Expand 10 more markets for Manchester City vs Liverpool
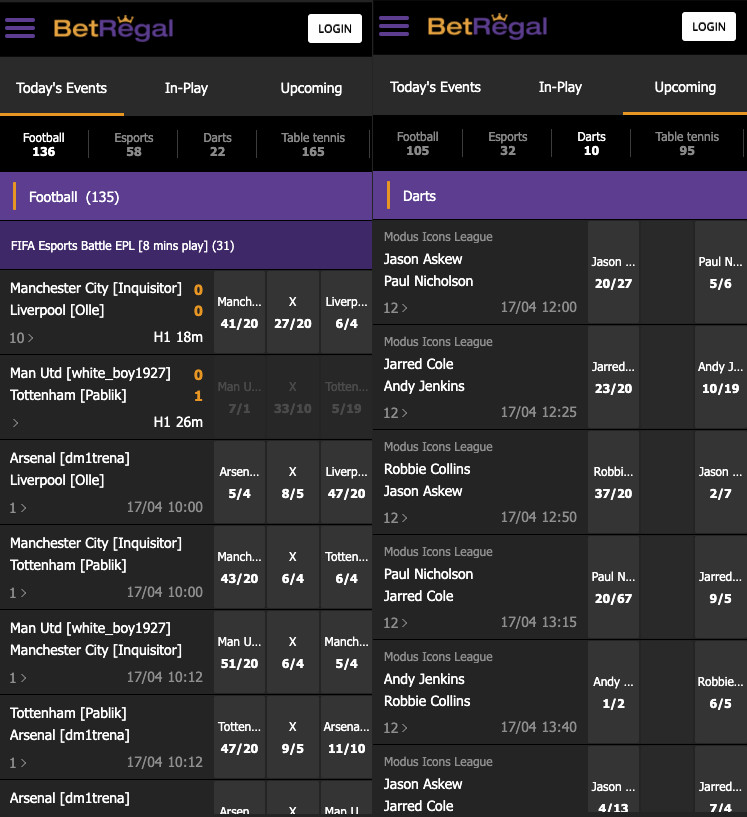This screenshot has width=747, height=817. [x=21, y=338]
